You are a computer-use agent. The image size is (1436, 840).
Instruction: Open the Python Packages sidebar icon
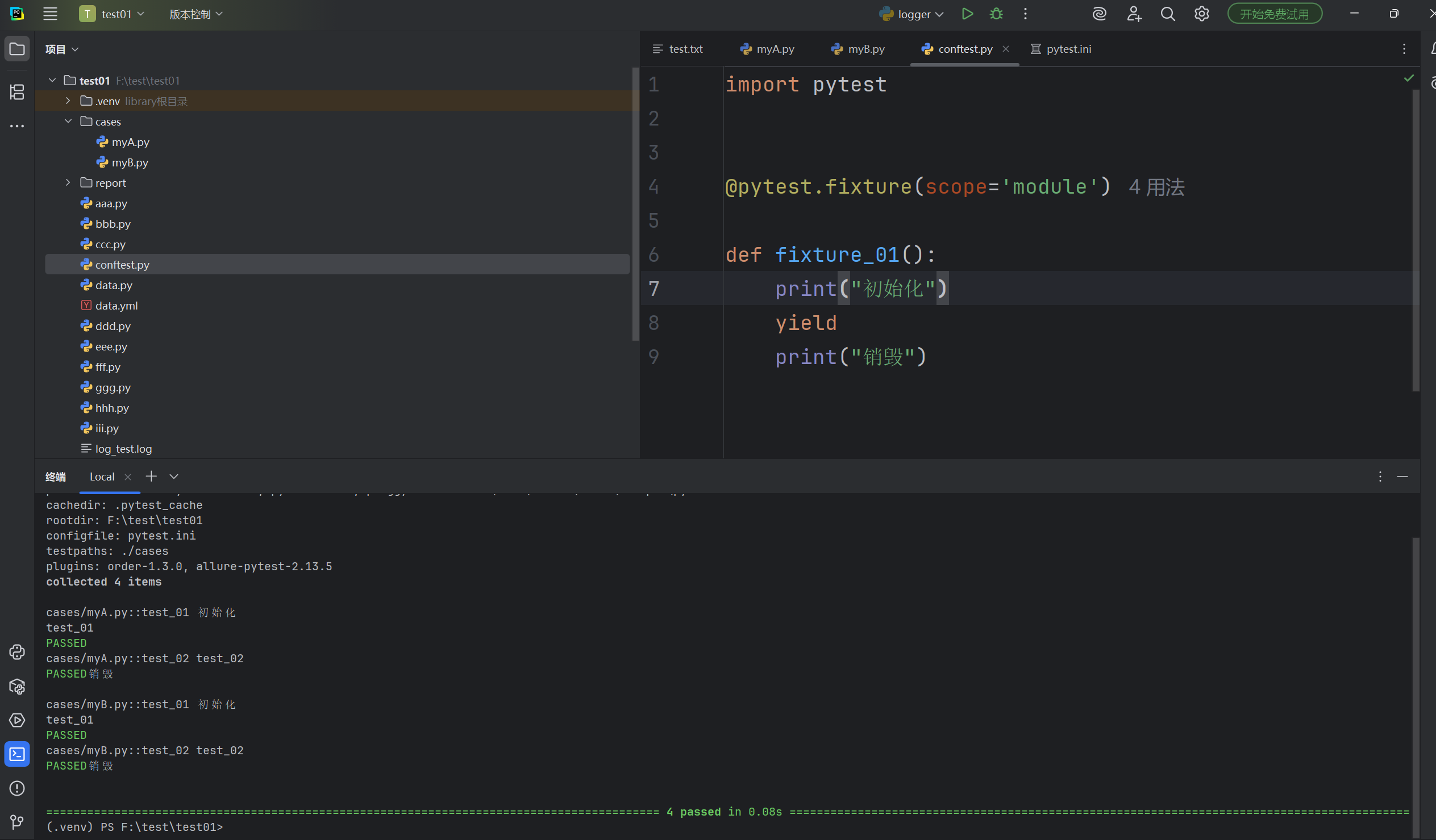pos(17,686)
